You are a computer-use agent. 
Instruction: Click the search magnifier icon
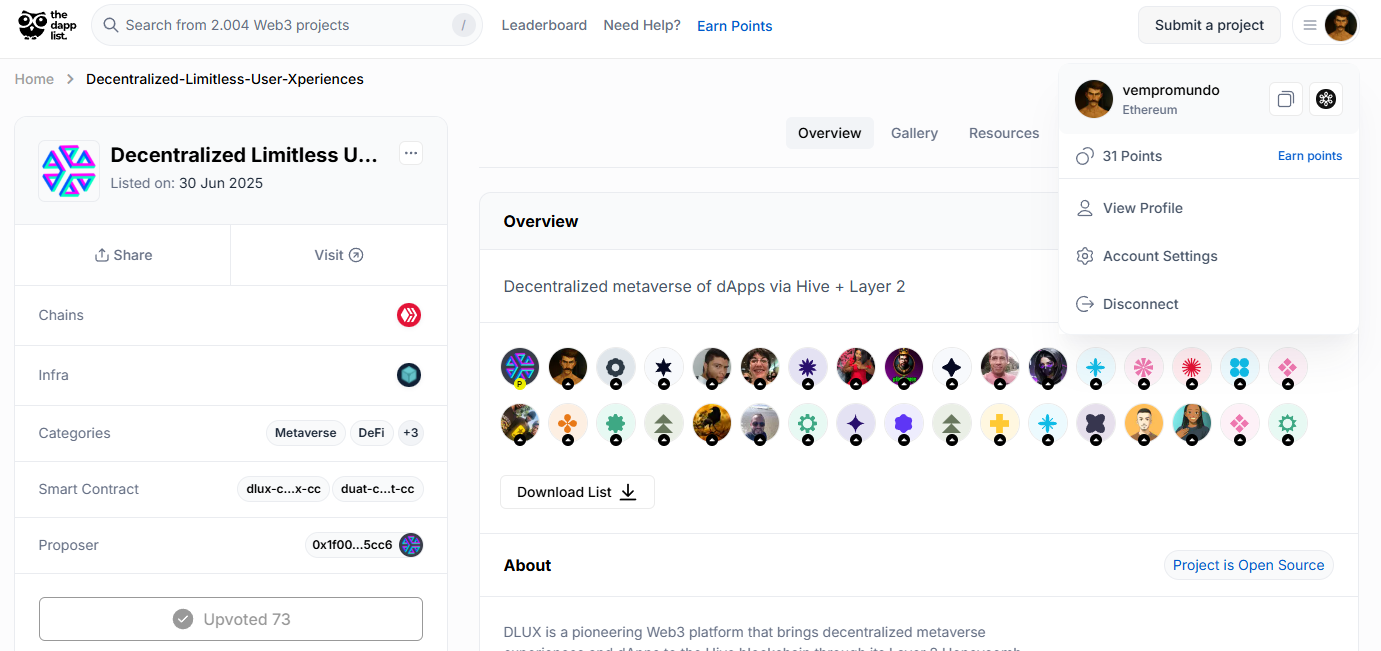111,25
